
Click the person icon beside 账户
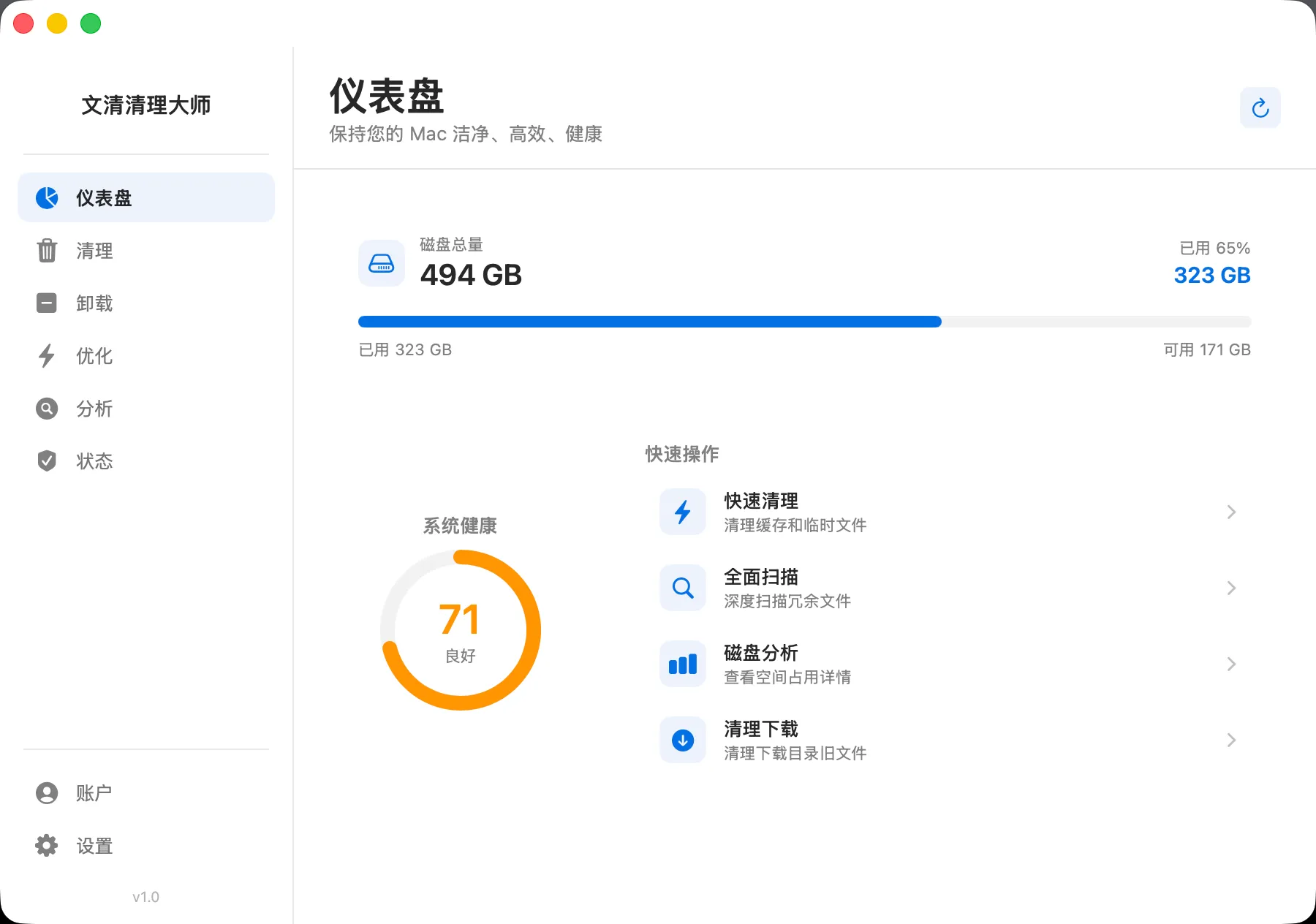(x=47, y=792)
